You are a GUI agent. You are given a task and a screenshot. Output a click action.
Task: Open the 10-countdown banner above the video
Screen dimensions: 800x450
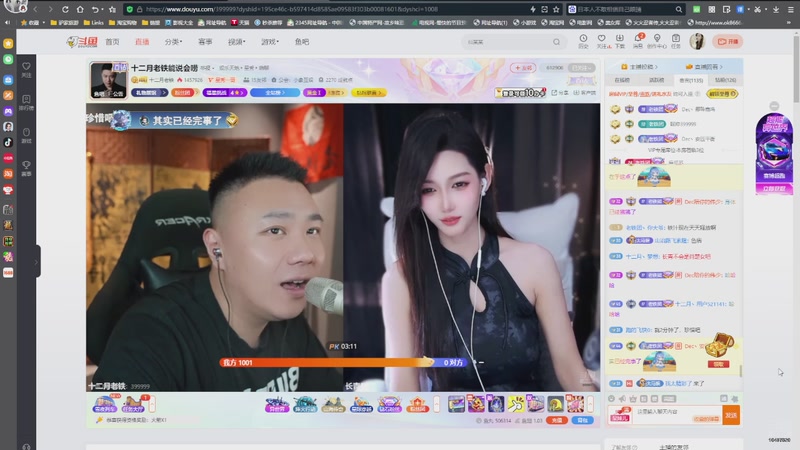[520, 93]
